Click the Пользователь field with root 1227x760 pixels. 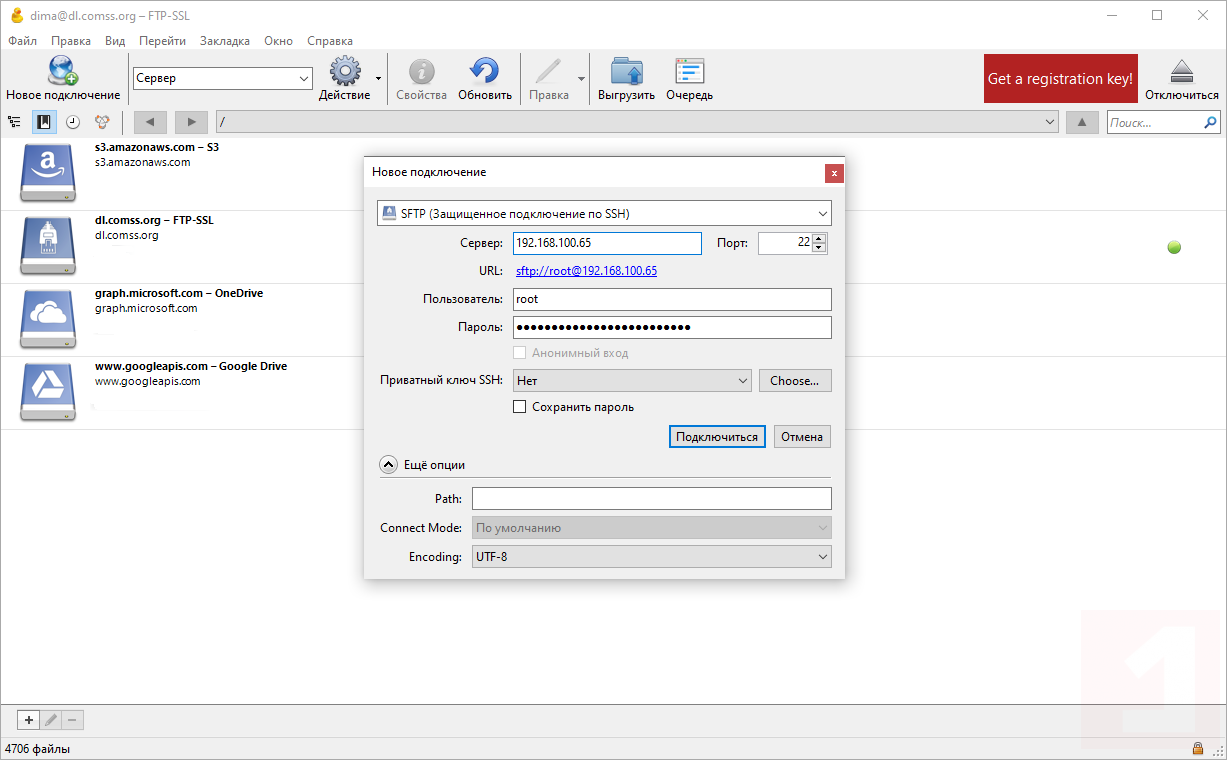tap(672, 299)
